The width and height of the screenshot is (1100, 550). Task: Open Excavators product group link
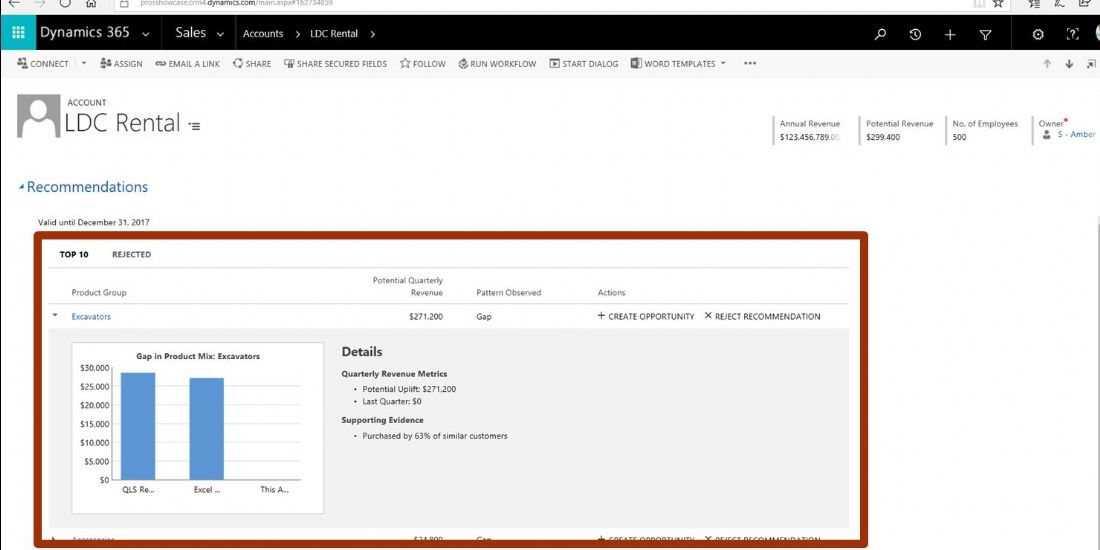(x=91, y=316)
